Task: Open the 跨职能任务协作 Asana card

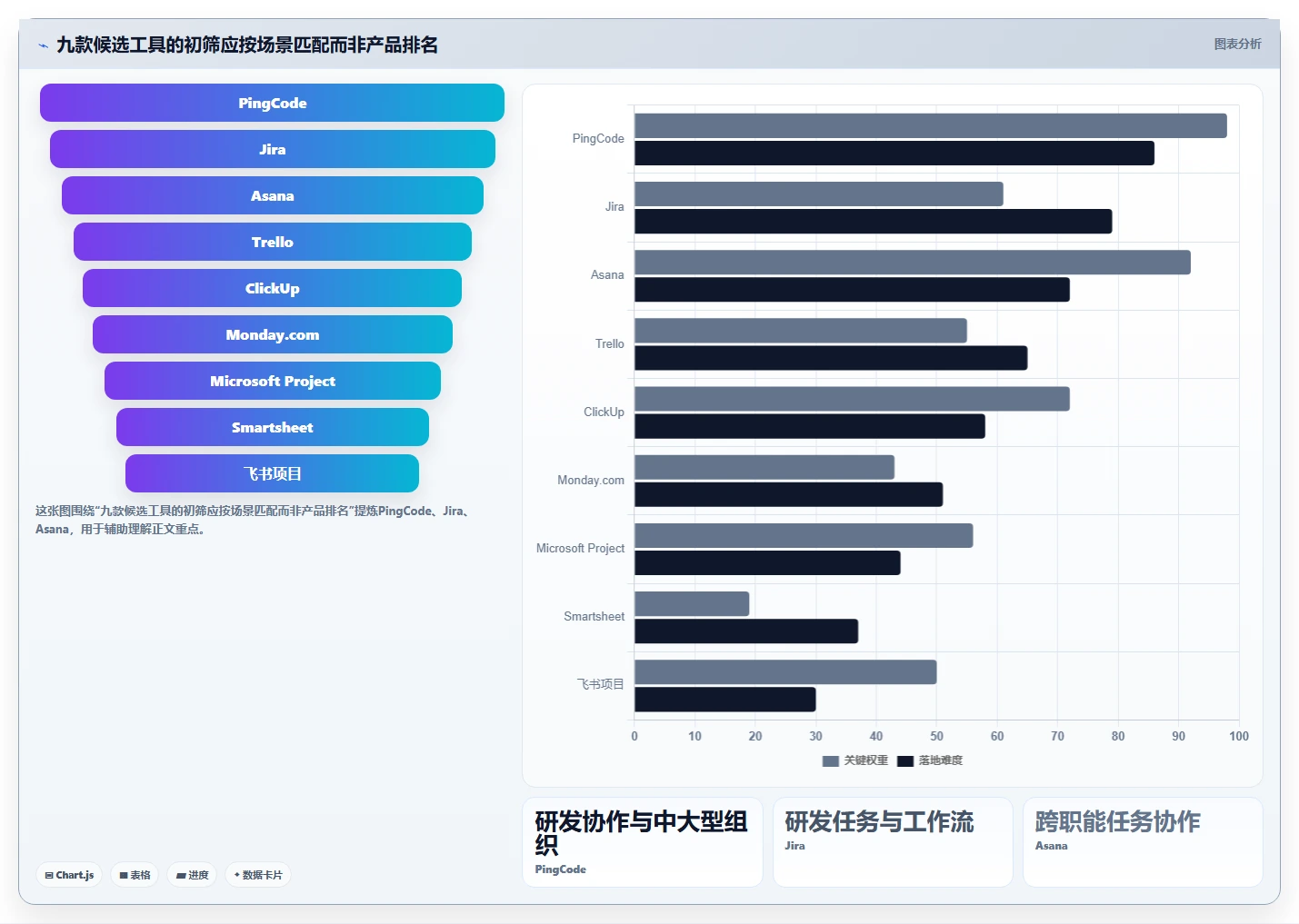Action: 1143,842
